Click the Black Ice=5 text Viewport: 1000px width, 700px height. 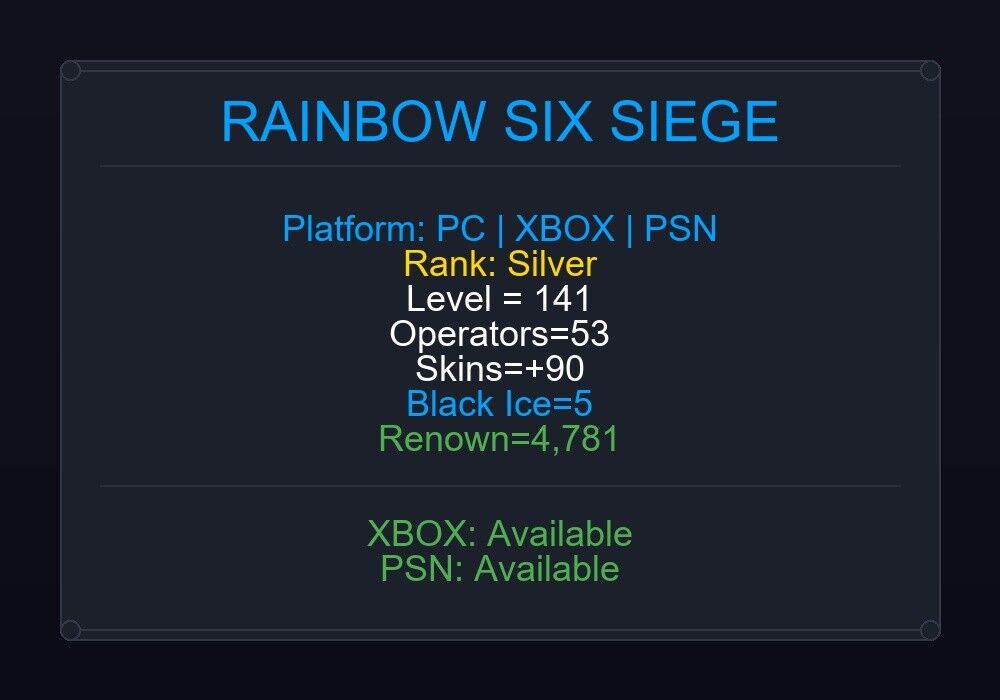pyautogui.click(x=499, y=404)
